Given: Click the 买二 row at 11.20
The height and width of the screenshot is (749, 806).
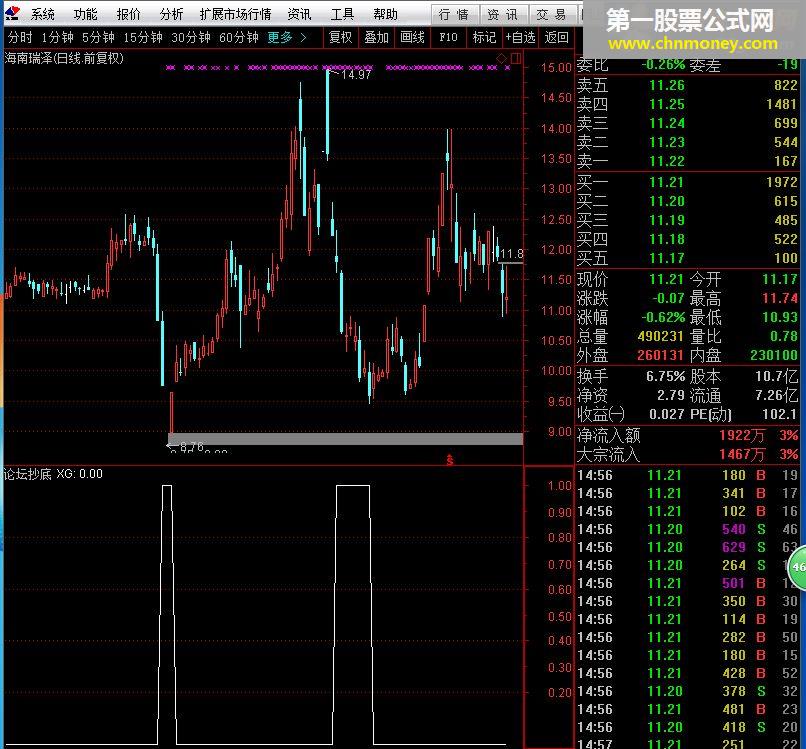Looking at the screenshot, I should pos(687,201).
